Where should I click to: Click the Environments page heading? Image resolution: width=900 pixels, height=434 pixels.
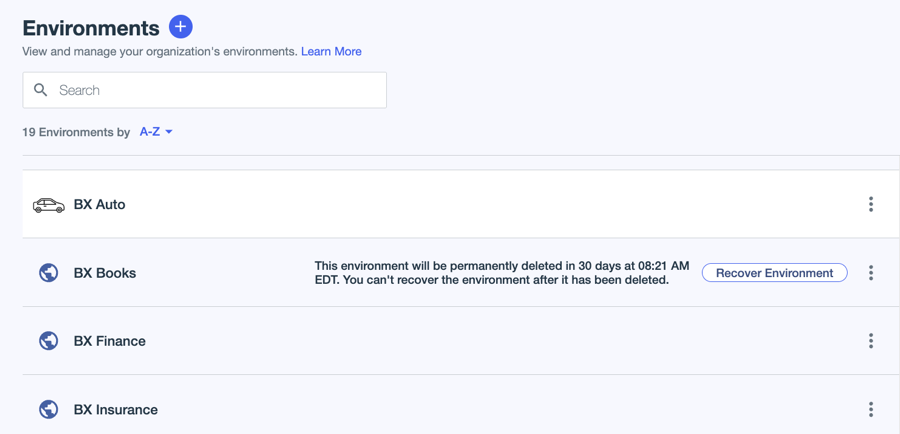(x=91, y=28)
